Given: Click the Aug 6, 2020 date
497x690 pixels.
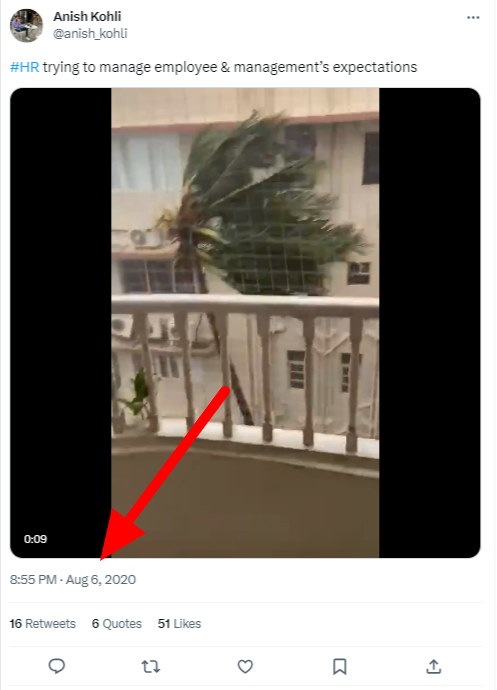Looking at the screenshot, I should 101,580.
